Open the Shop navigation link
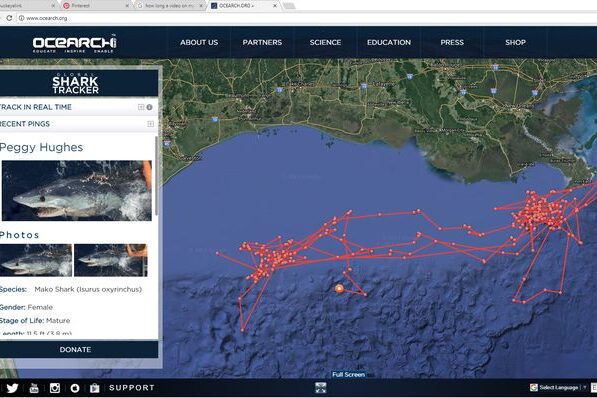 click(516, 42)
